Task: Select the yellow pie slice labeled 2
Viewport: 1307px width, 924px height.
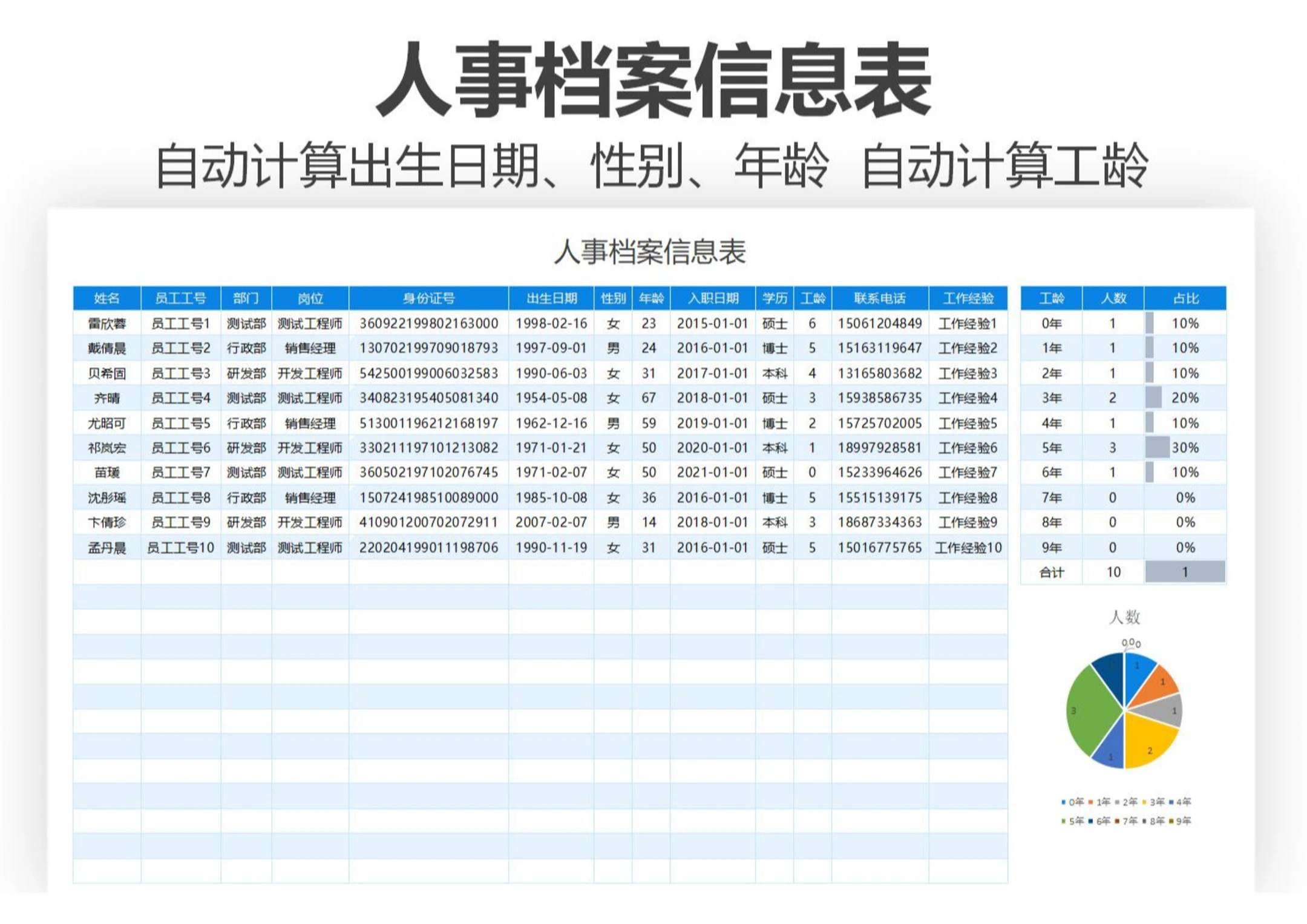Action: 1148,743
